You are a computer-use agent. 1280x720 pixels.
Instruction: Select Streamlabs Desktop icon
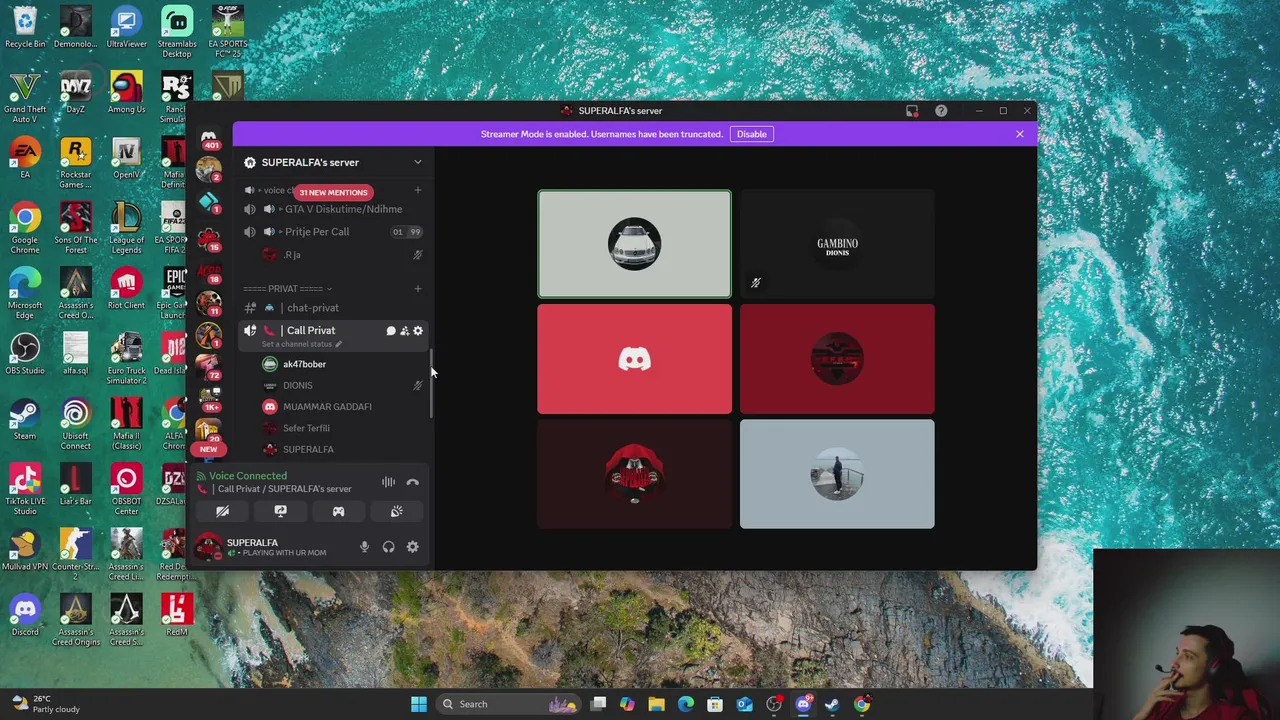(177, 32)
